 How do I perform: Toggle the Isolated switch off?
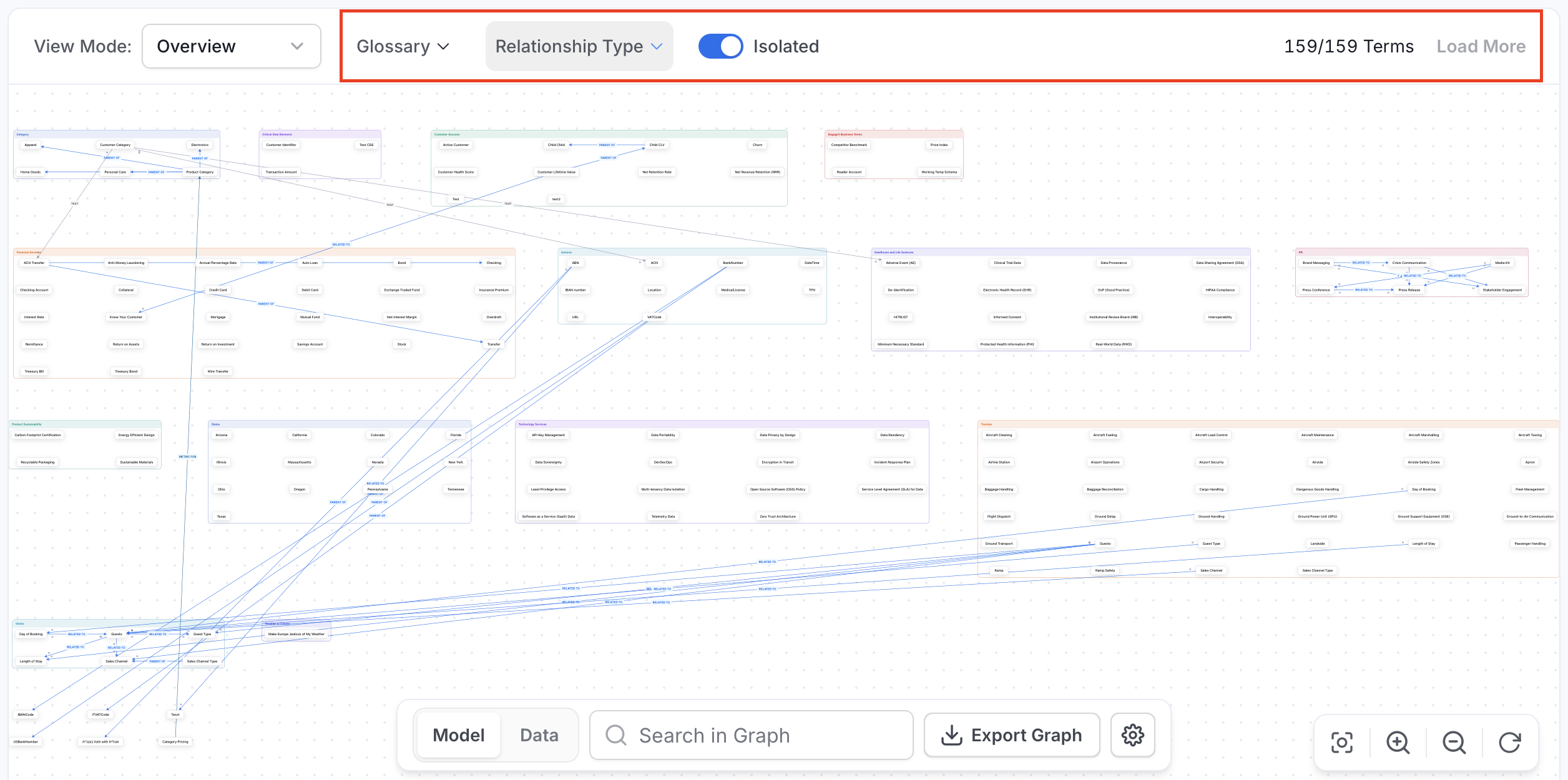point(720,46)
